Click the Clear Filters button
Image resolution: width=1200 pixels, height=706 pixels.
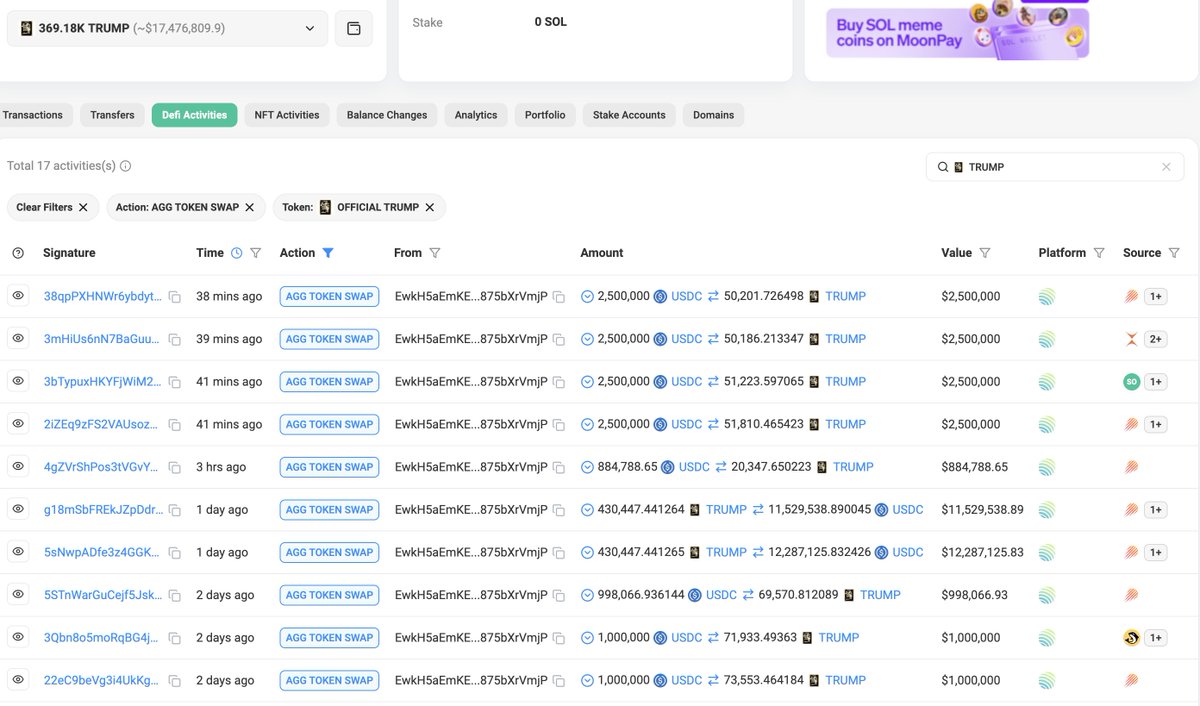[53, 207]
